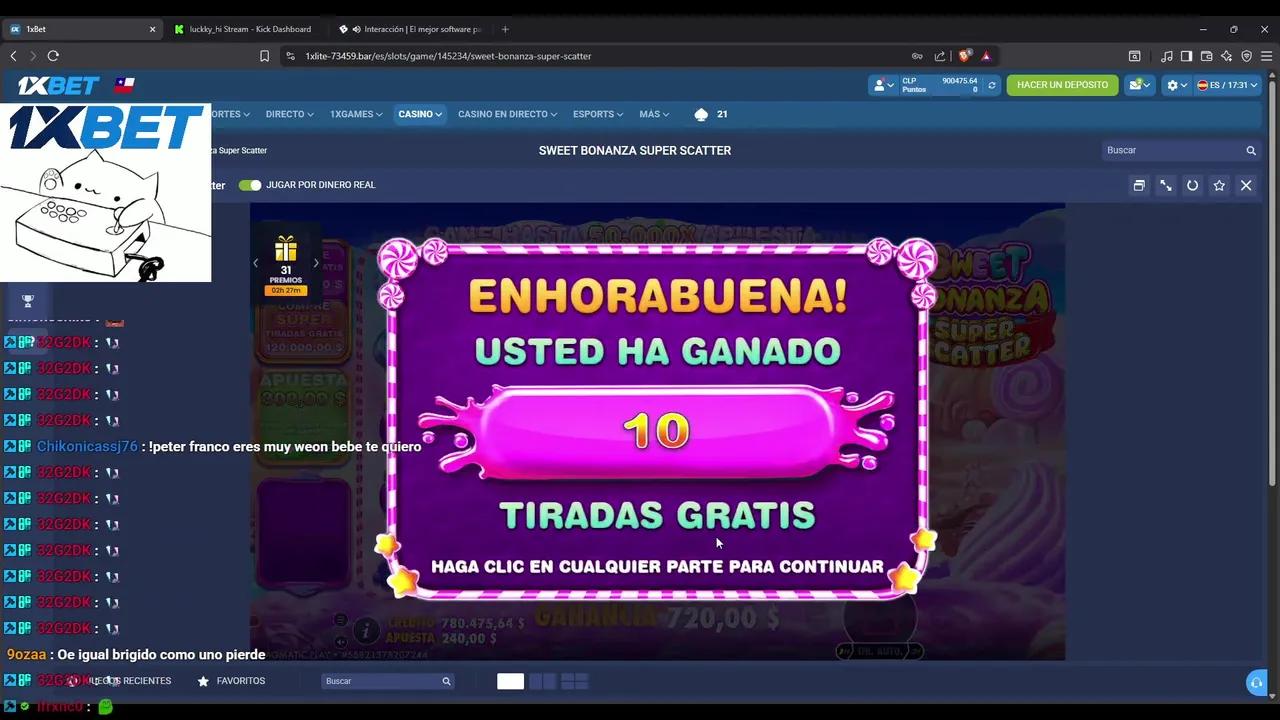Reload the page with the browser refresh icon

coord(53,56)
